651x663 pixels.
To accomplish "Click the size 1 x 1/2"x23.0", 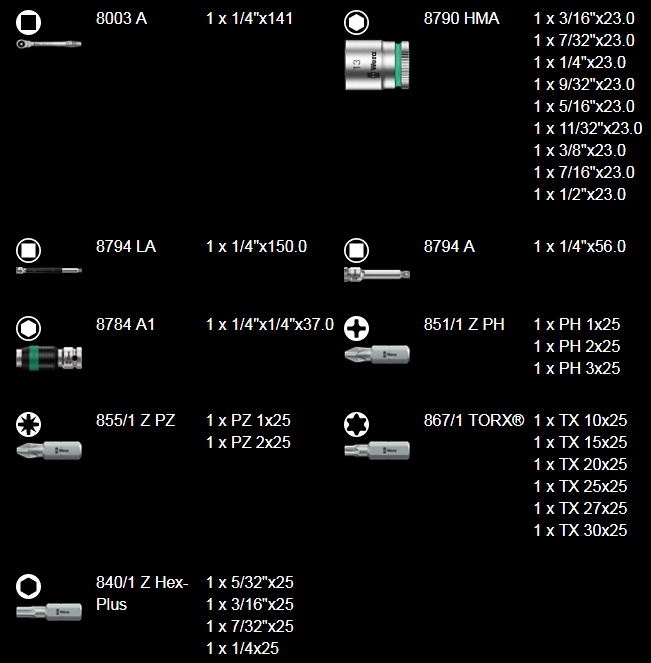I will 580,195.
